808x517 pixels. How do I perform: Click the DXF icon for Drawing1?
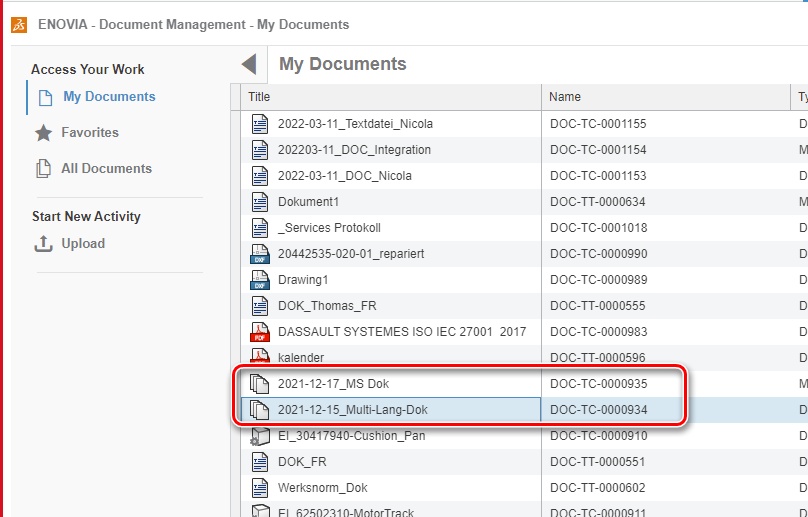tap(260, 280)
